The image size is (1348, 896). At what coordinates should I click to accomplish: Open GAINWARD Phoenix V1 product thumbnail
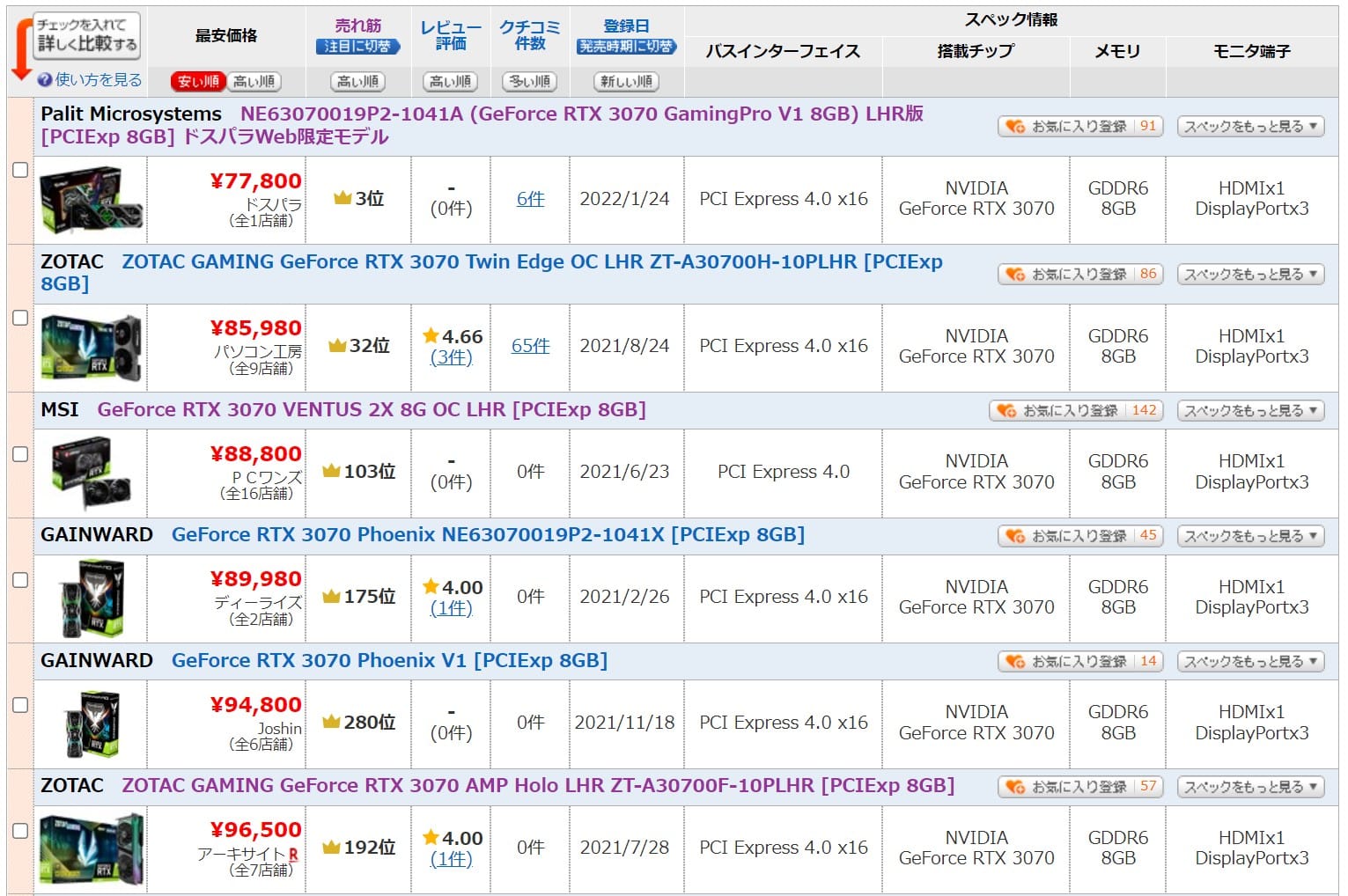click(x=92, y=723)
